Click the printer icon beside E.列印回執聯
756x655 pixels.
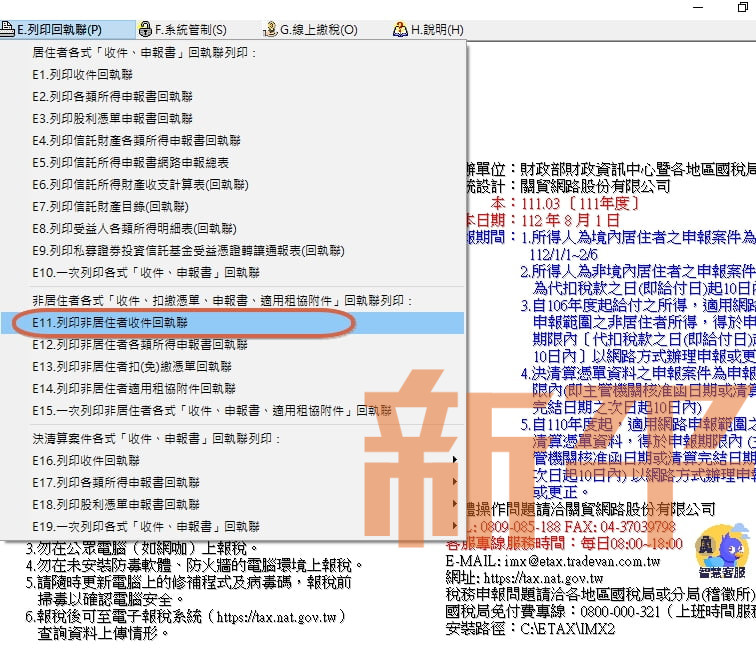point(9,30)
